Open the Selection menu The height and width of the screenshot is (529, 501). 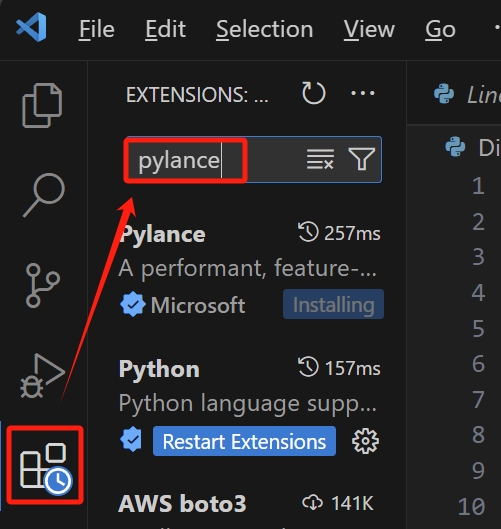[x=265, y=29]
